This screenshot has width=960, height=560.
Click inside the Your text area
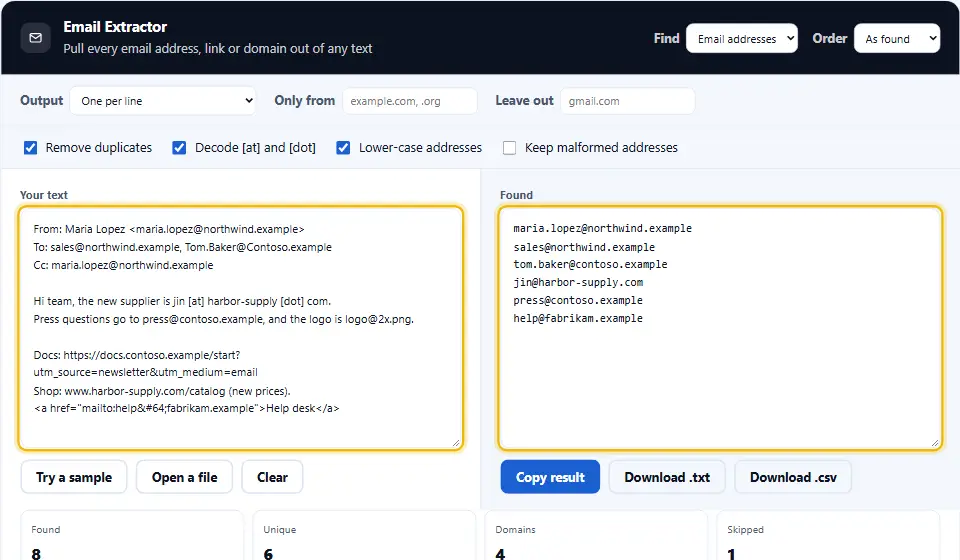(241, 328)
